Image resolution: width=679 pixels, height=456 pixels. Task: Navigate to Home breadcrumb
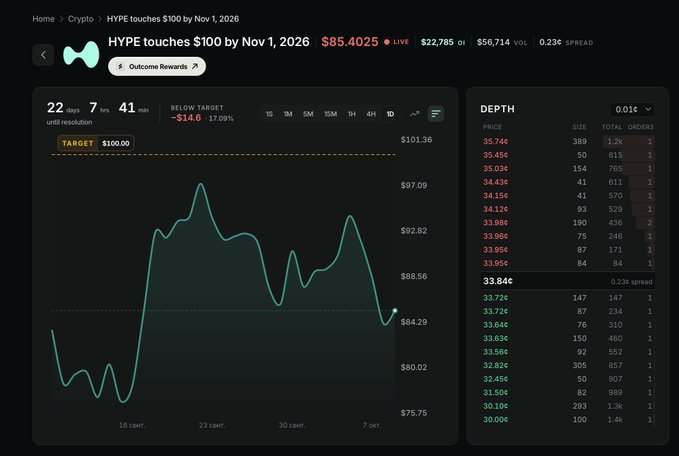[43, 19]
